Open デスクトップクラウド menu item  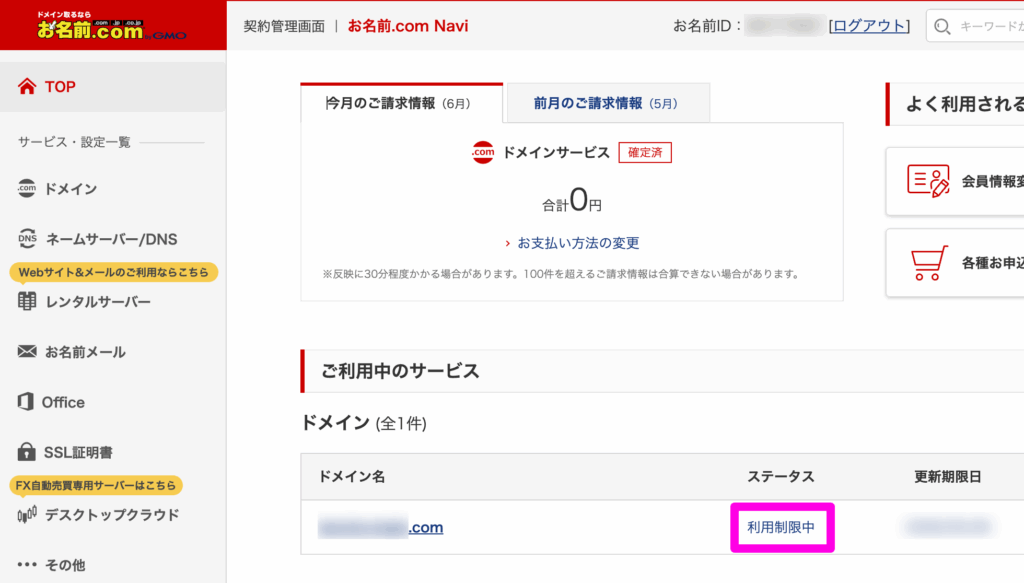[x=113, y=514]
